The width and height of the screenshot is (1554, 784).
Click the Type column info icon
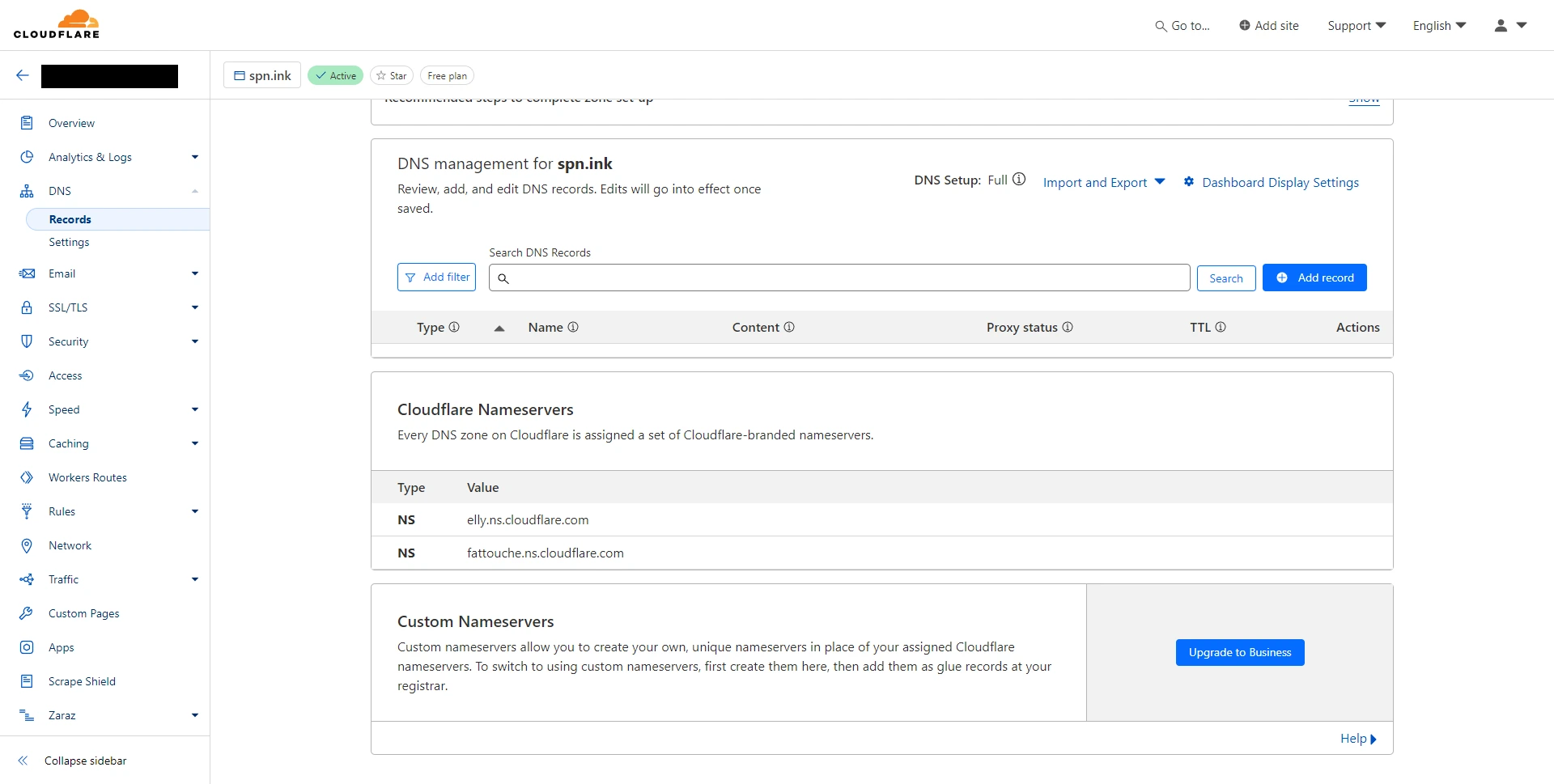tap(454, 327)
